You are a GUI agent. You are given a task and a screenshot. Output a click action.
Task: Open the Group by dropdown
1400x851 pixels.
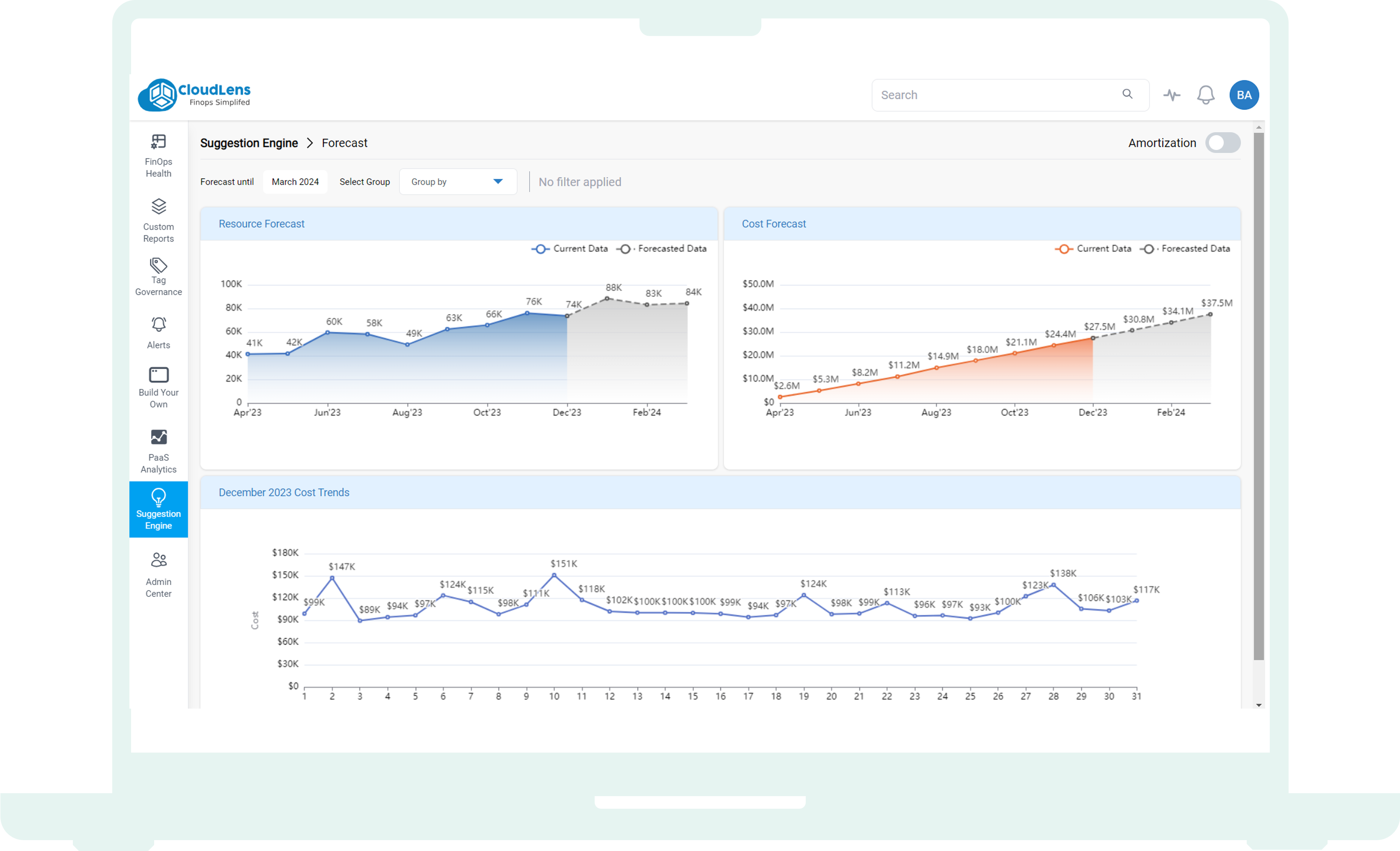(x=458, y=181)
